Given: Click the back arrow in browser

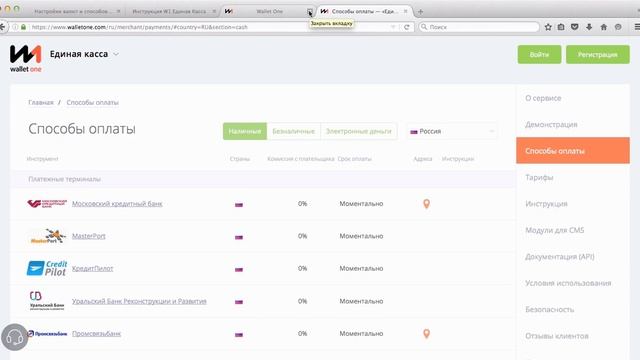Looking at the screenshot, I should coord(3,27).
